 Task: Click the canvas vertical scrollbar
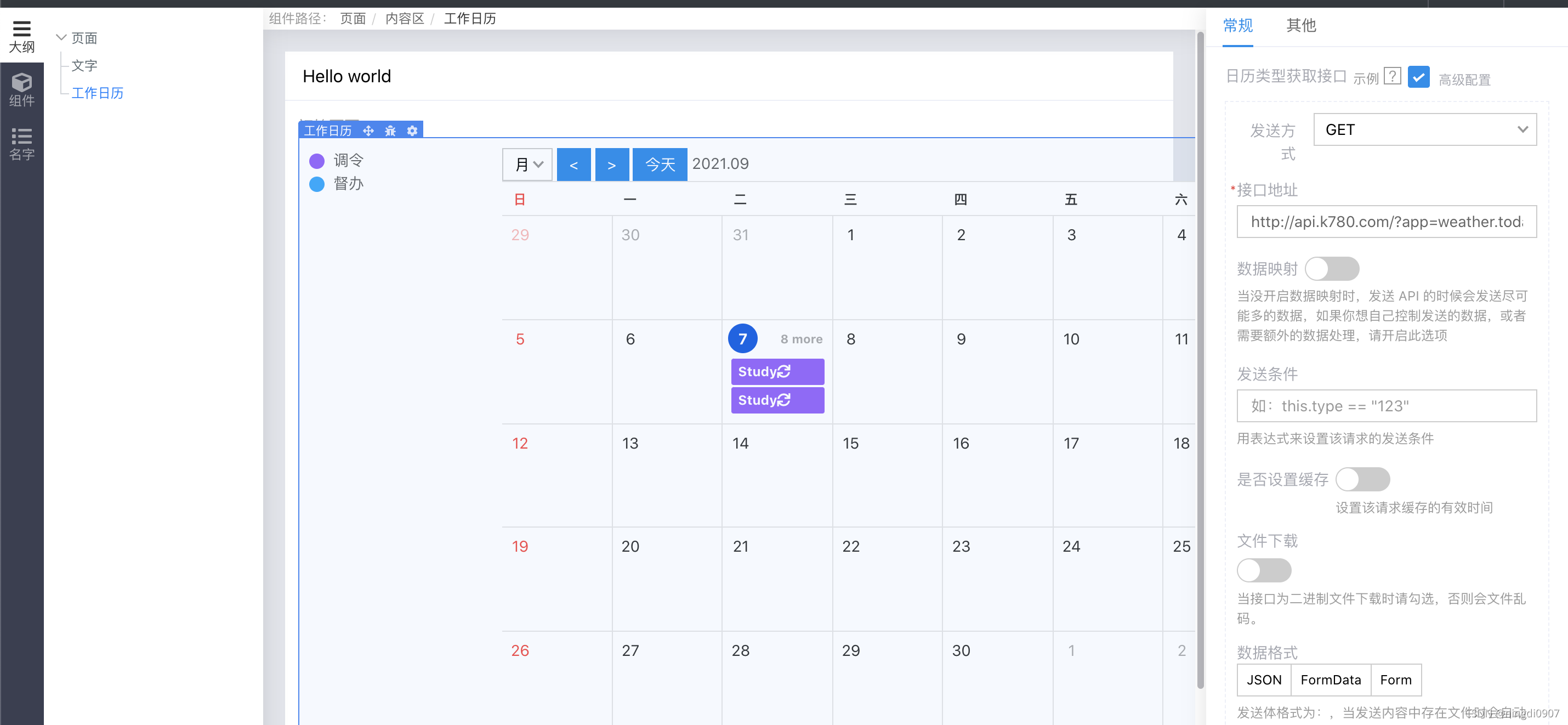coord(1200,359)
